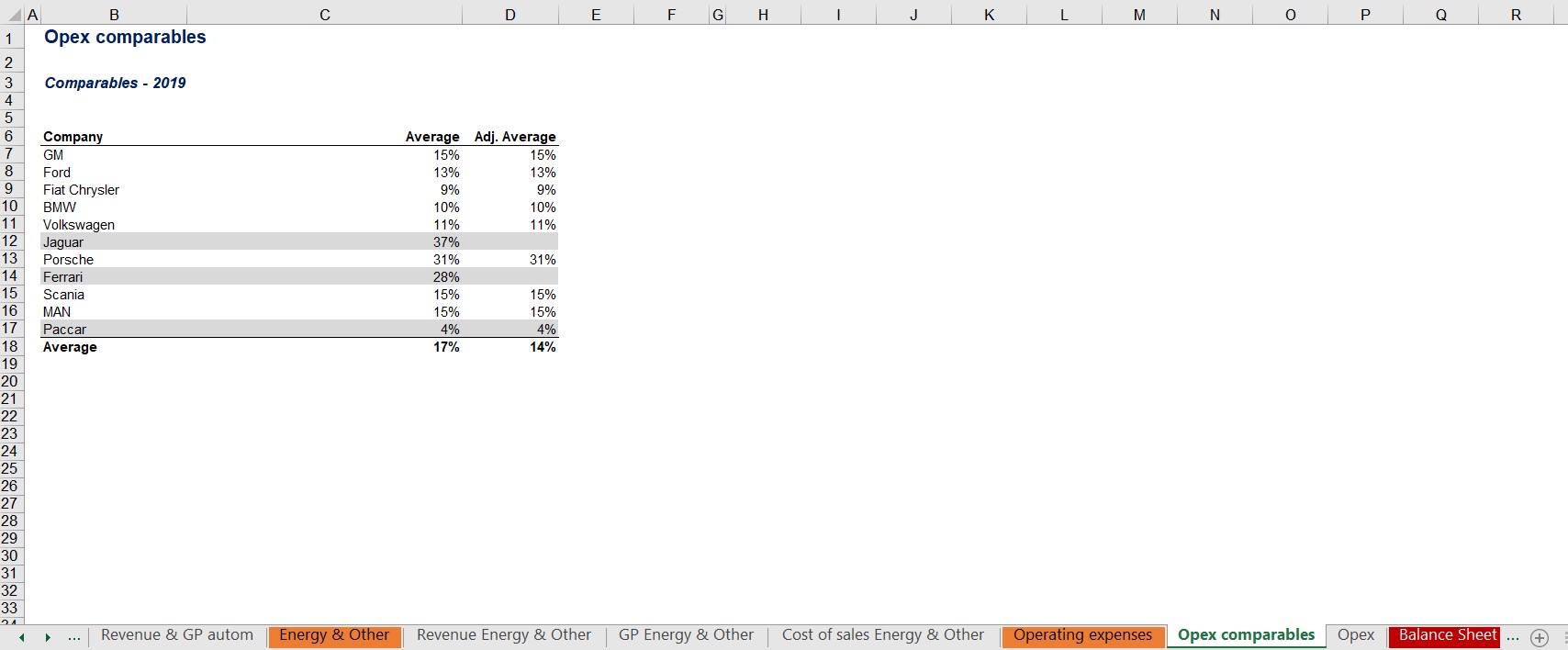Click the Comparables - 2019 cell
This screenshot has height=650, width=1568.
(115, 83)
